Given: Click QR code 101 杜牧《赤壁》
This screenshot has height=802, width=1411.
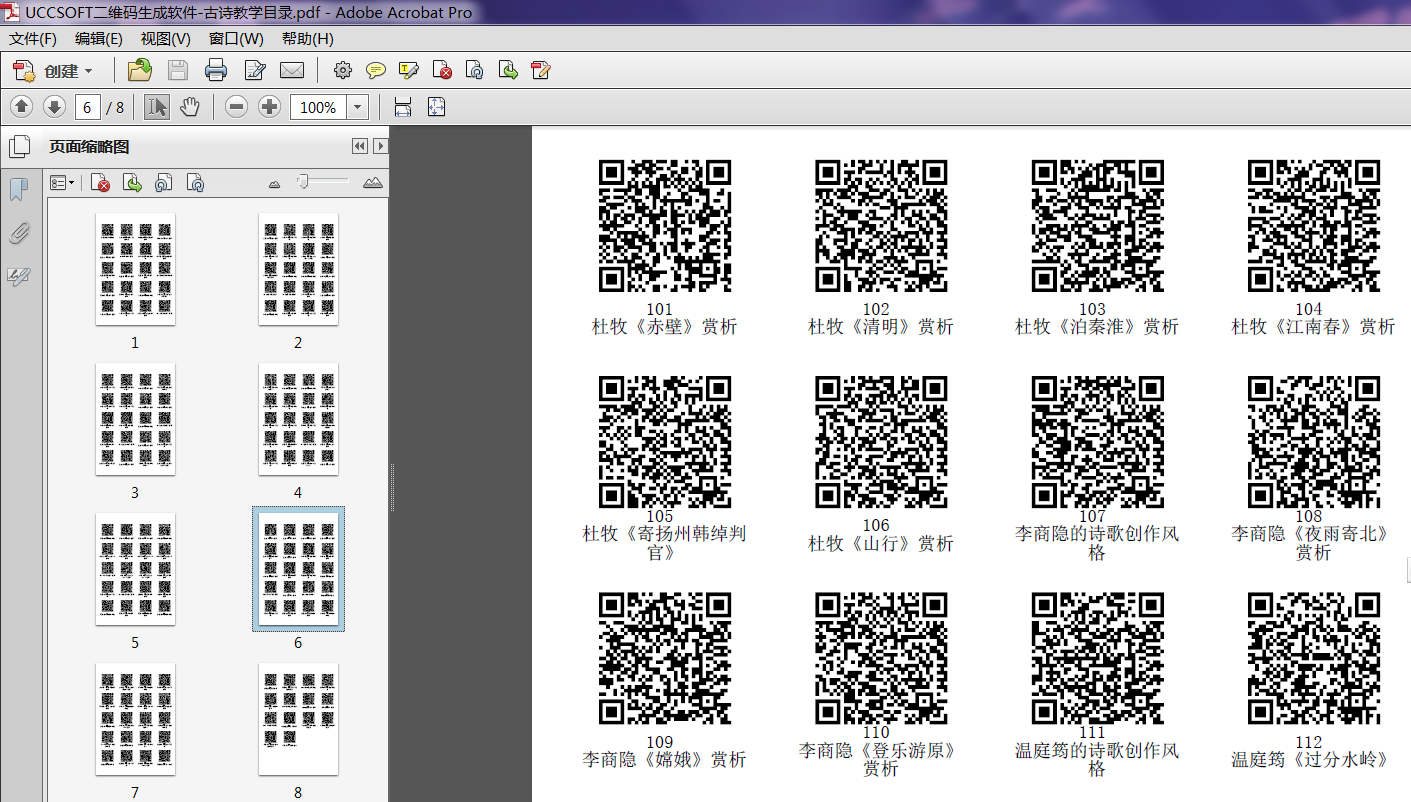Looking at the screenshot, I should click(665, 226).
